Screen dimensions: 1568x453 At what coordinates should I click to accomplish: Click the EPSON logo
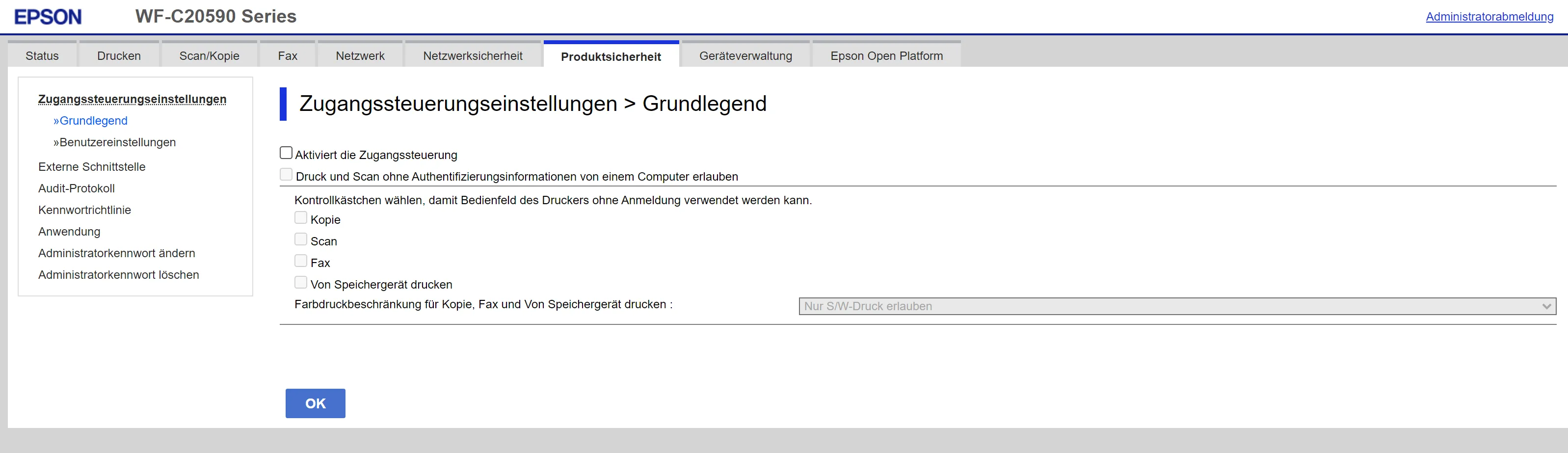pos(48,17)
